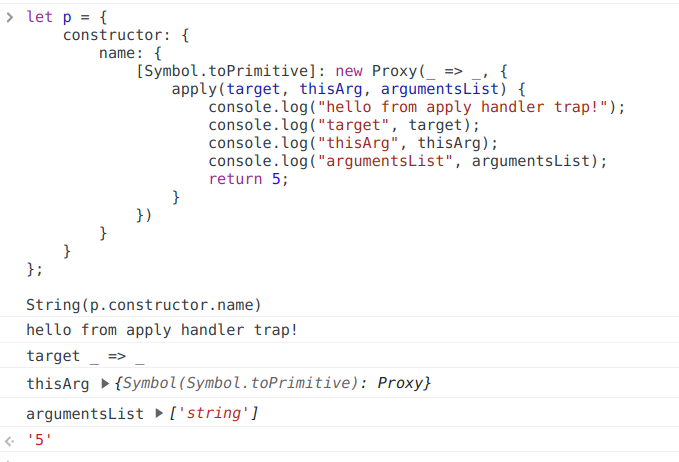The image size is (679, 462).
Task: Click Proxy in the thisArg preview
Action: [x=402, y=384]
